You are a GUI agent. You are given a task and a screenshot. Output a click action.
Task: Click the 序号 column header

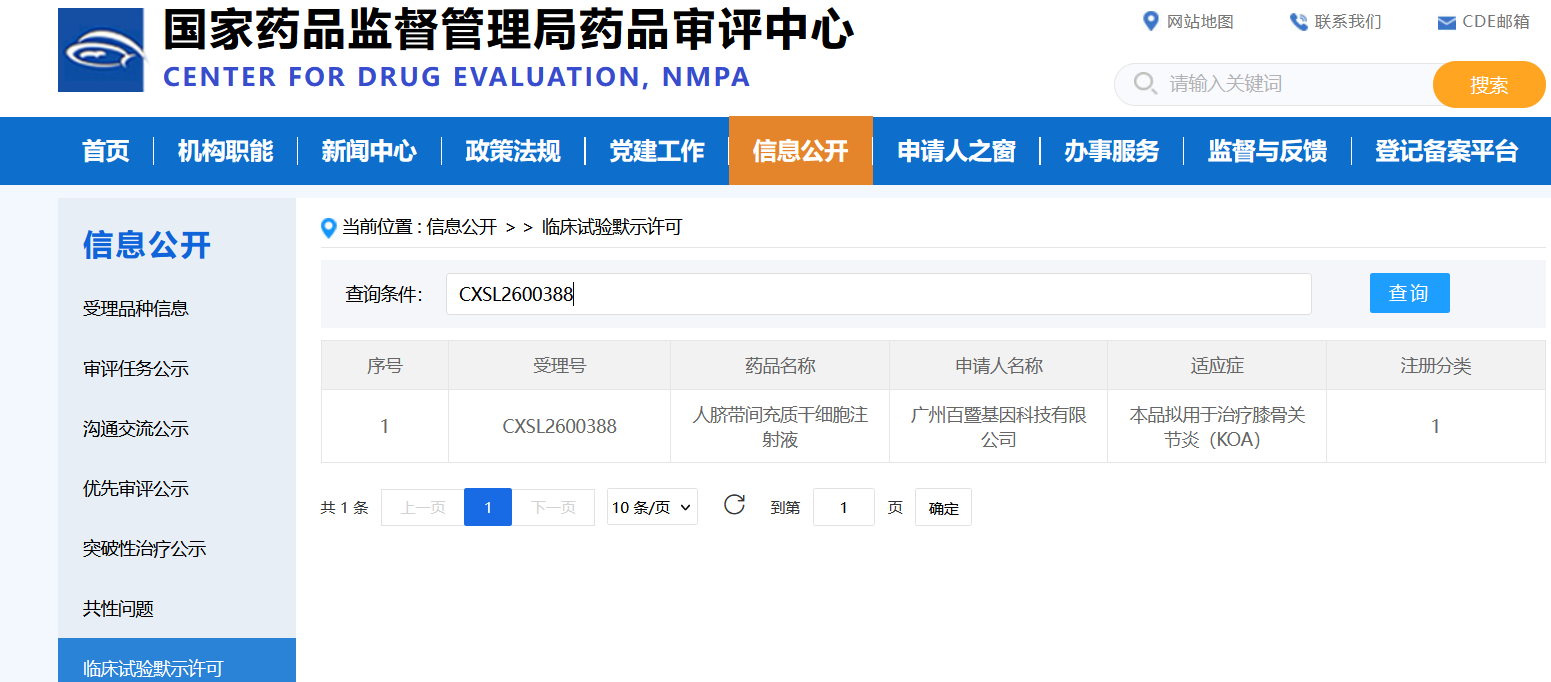[x=385, y=366]
